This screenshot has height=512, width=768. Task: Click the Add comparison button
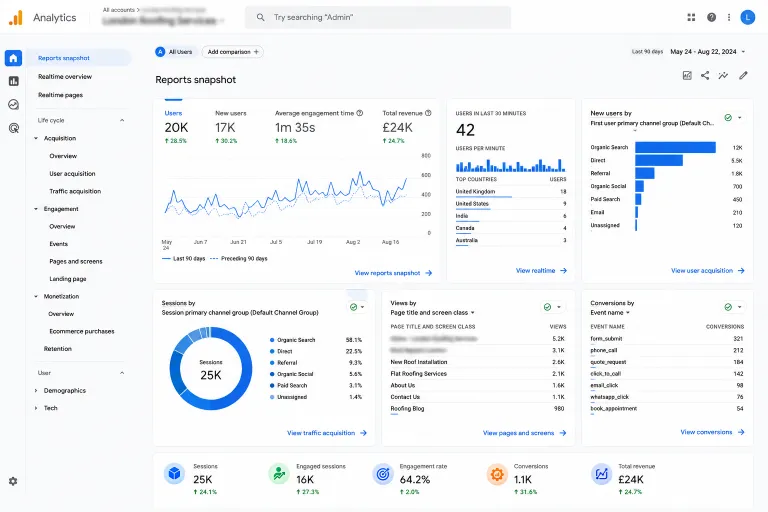pos(233,52)
